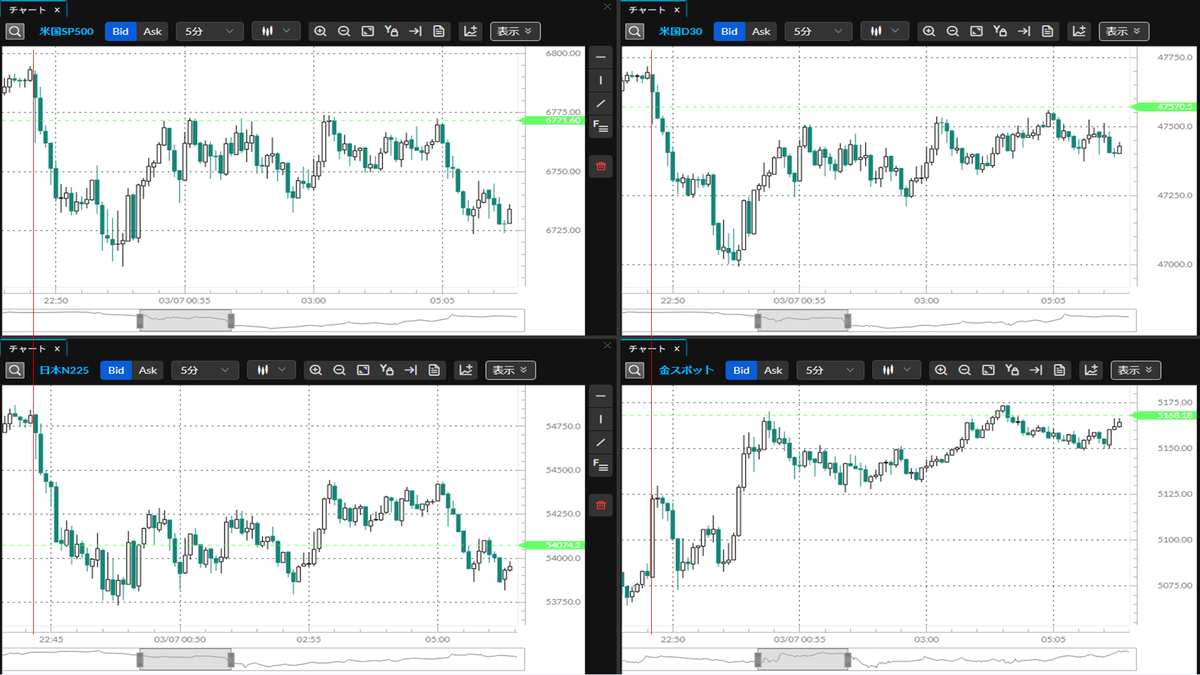The height and width of the screenshot is (675, 1200).
Task: Switch 米国SP500 chart to Ask prices
Action: pyautogui.click(x=152, y=31)
